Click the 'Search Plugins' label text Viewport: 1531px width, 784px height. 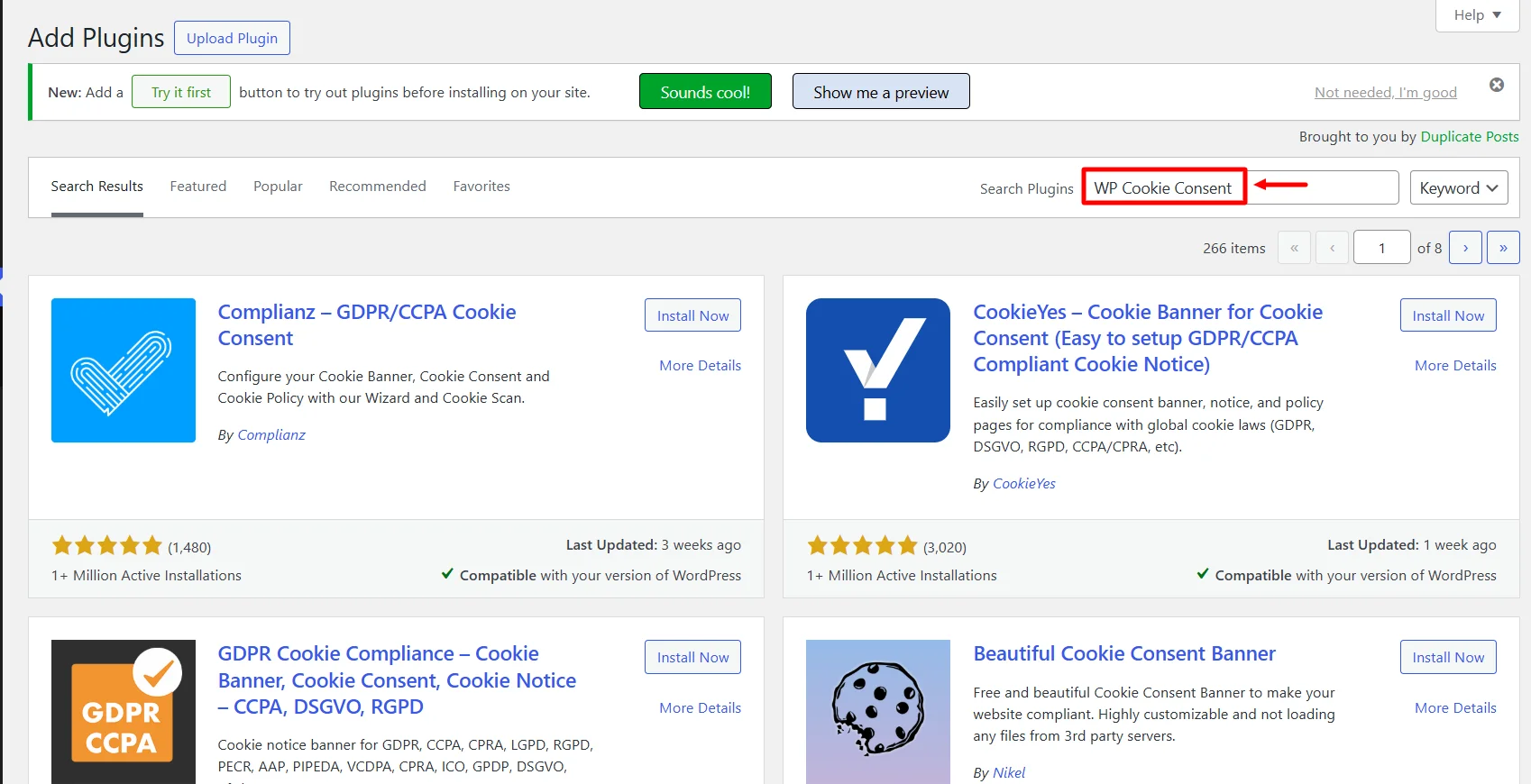tap(1026, 189)
